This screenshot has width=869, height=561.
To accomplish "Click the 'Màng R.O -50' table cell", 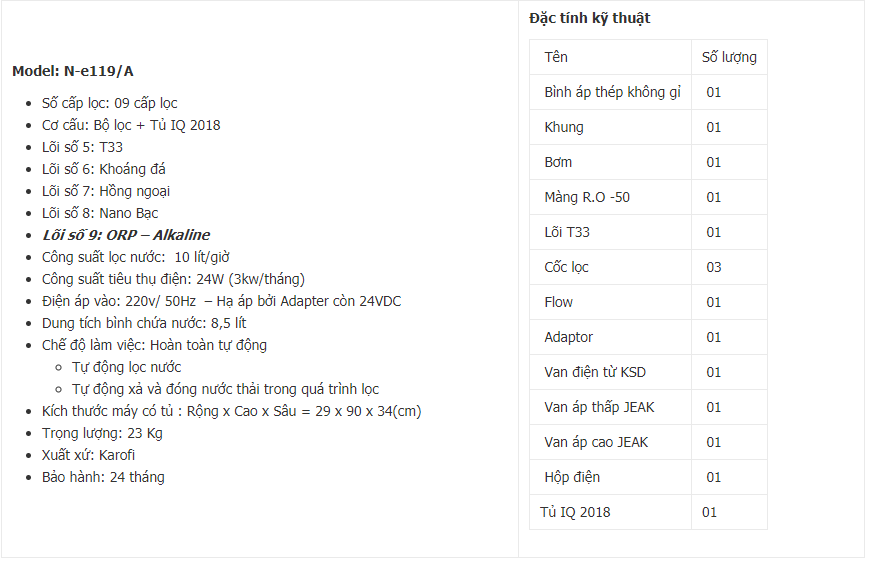I will [610, 197].
